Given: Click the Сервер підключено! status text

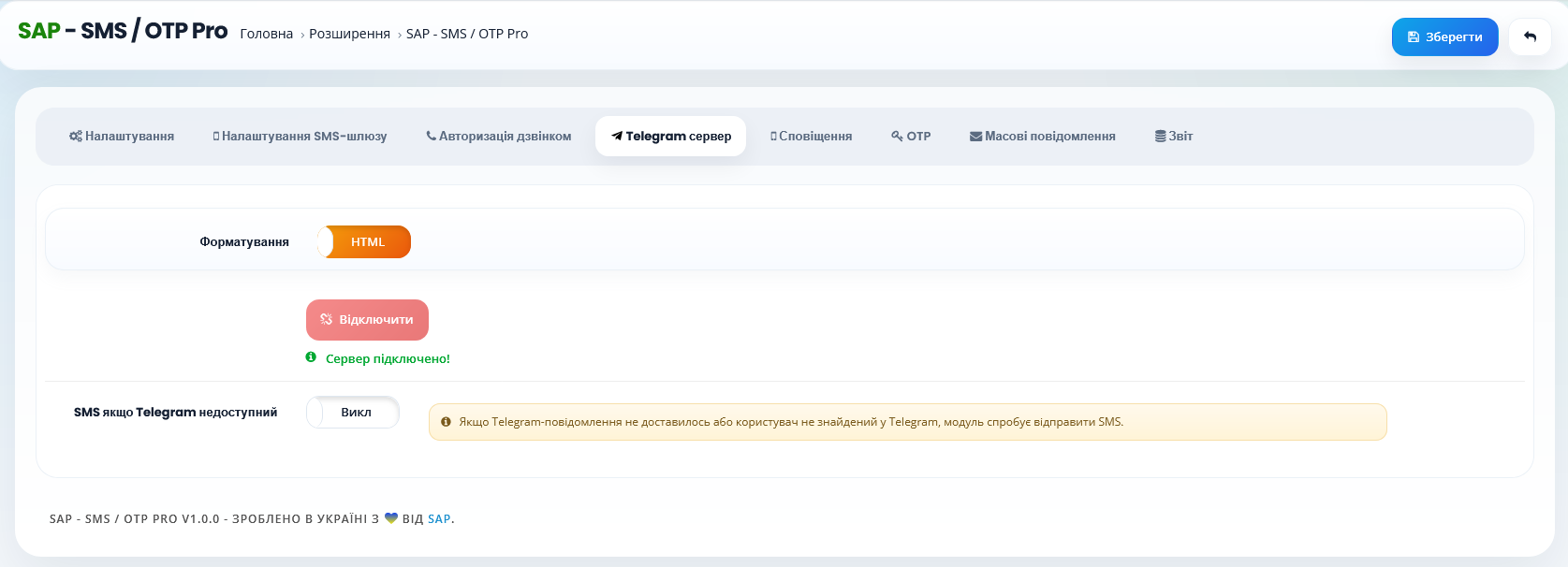Looking at the screenshot, I should point(388,358).
